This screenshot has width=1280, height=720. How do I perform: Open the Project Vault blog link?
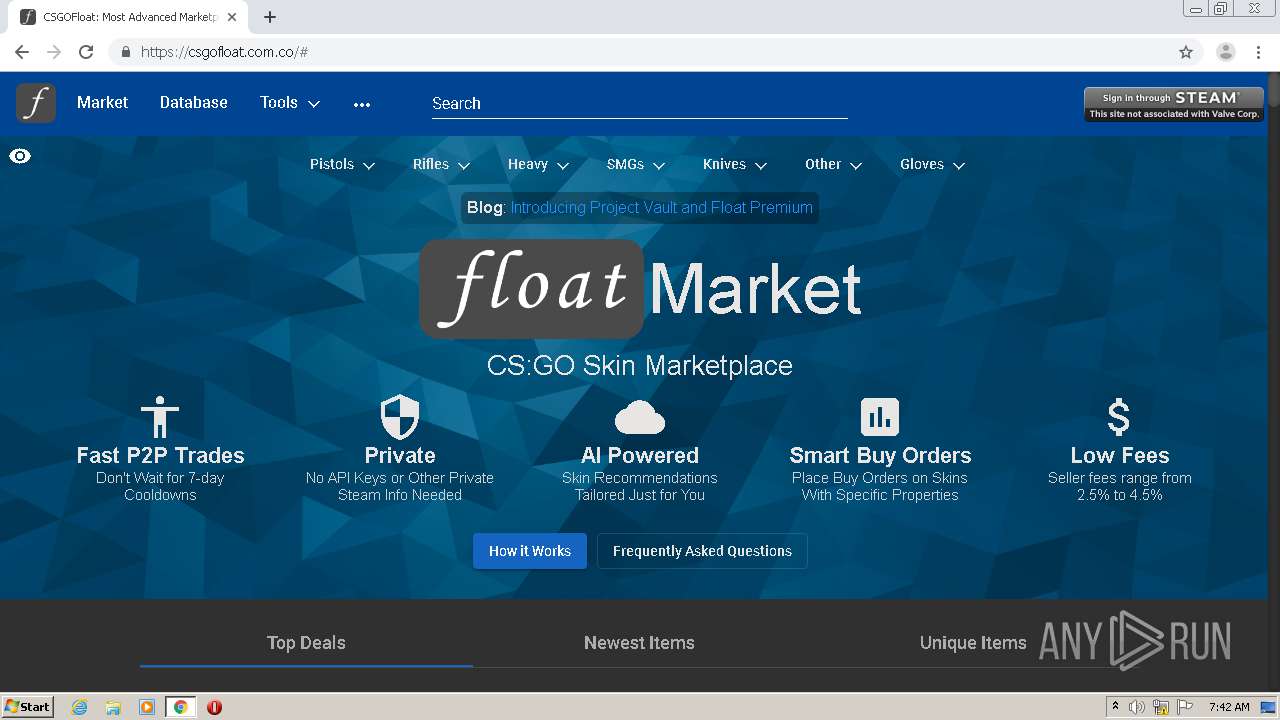pos(661,208)
